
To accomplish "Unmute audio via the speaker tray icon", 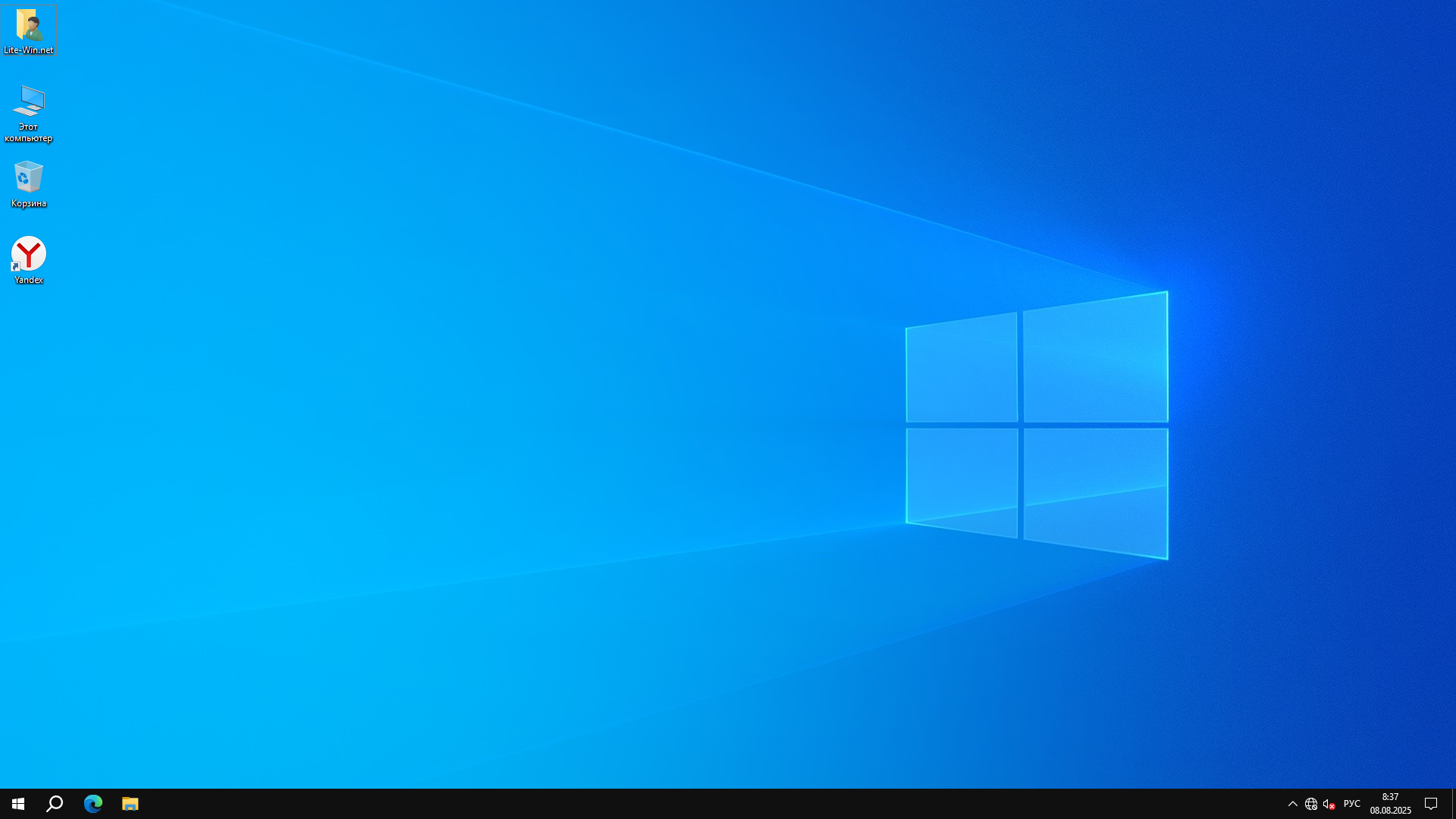I will 1328,803.
